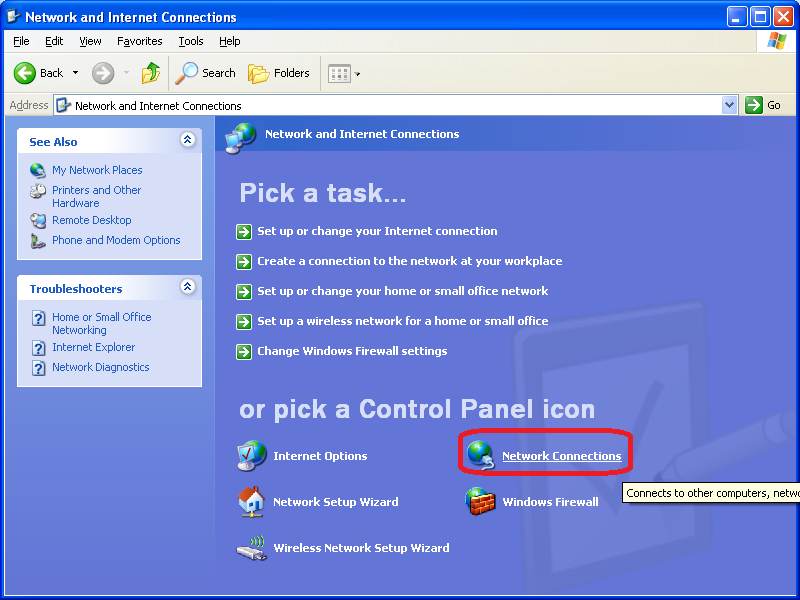Click the arrow icon beside Set up Internet connection
The width and height of the screenshot is (800, 600).
coord(244,232)
